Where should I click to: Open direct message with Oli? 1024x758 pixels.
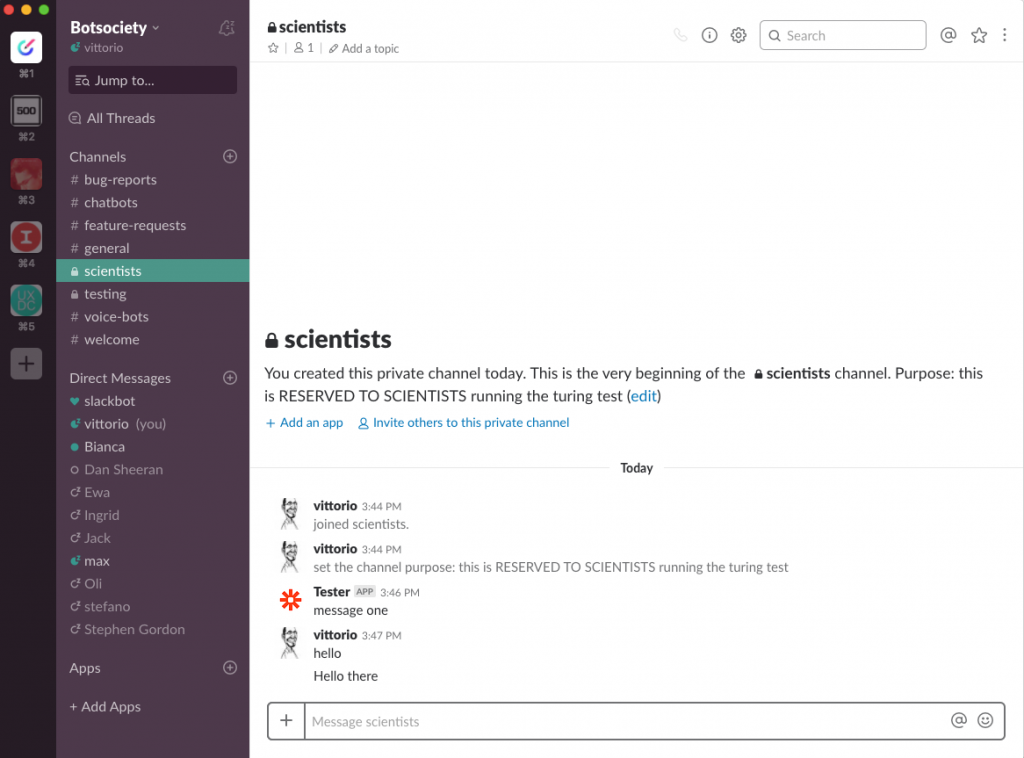153,584
